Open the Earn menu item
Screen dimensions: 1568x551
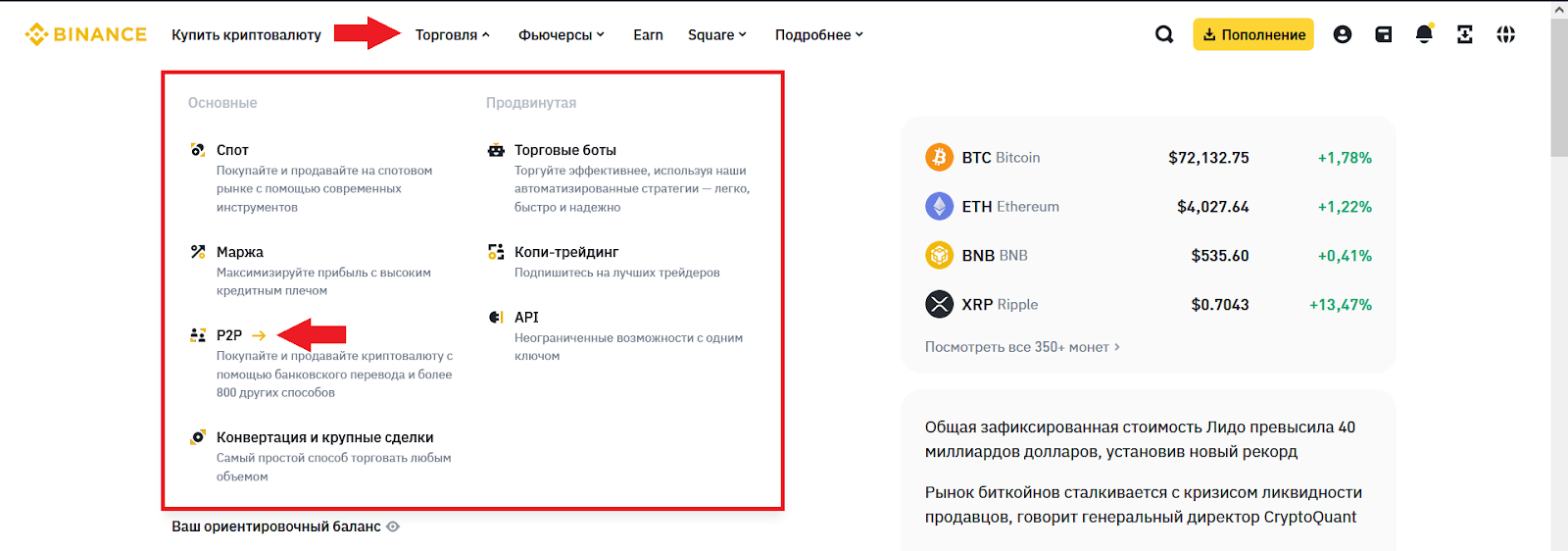pos(648,34)
